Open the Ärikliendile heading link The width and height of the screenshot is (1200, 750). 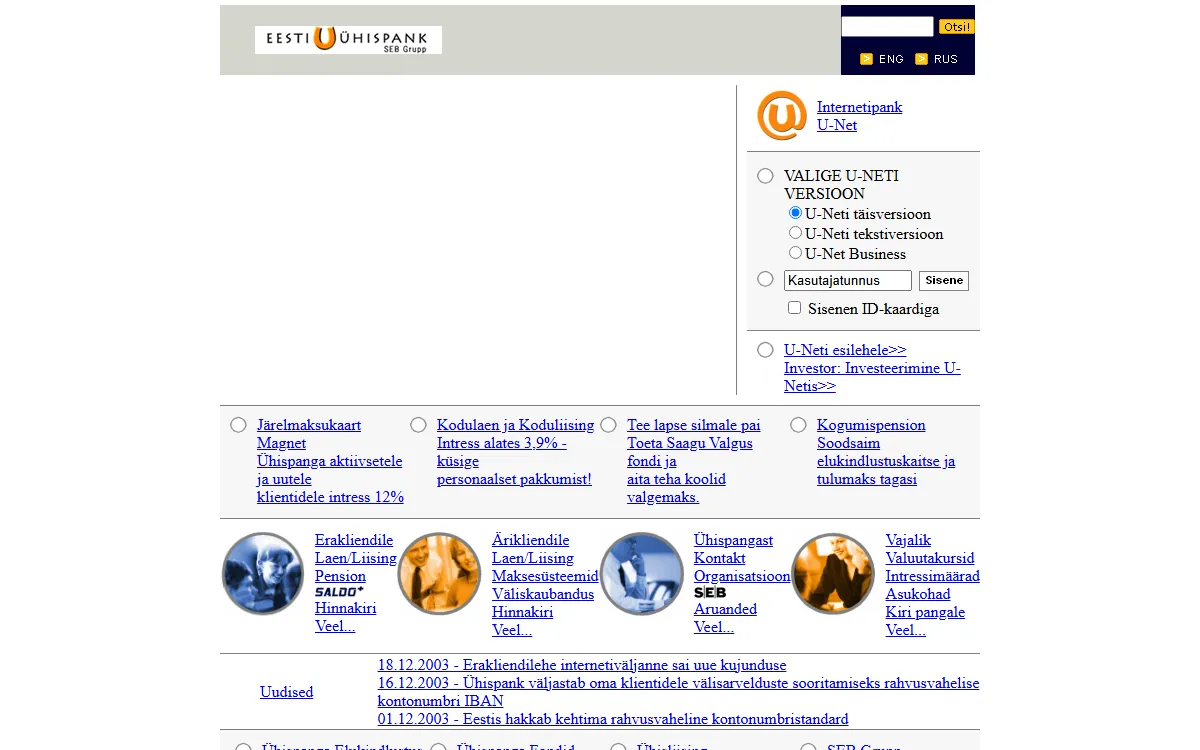click(x=530, y=540)
